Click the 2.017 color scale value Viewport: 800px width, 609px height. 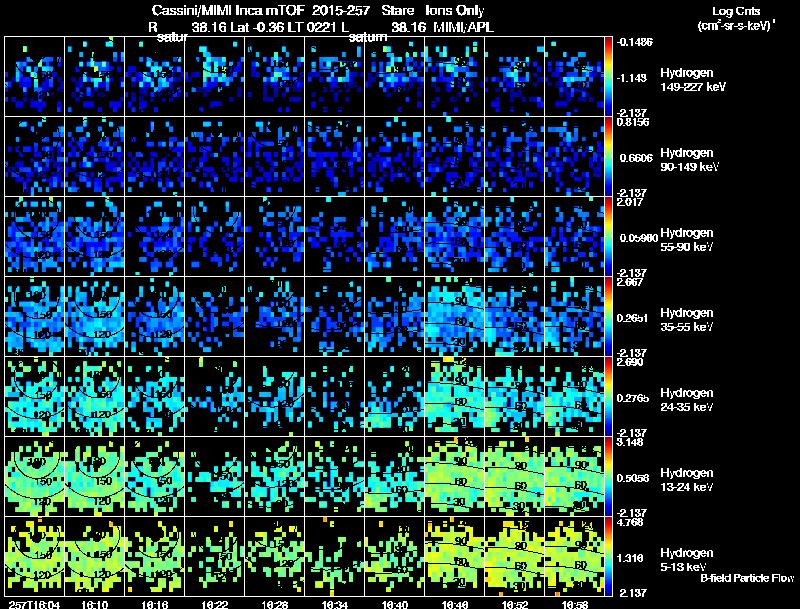coord(630,202)
